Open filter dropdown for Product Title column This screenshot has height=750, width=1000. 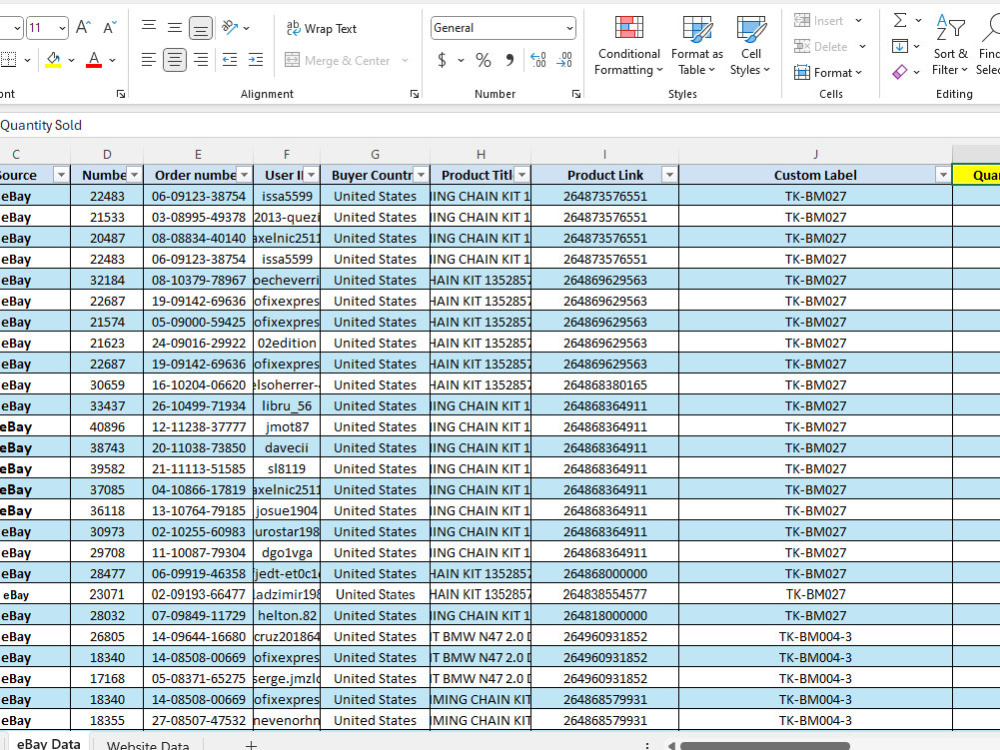pos(522,175)
